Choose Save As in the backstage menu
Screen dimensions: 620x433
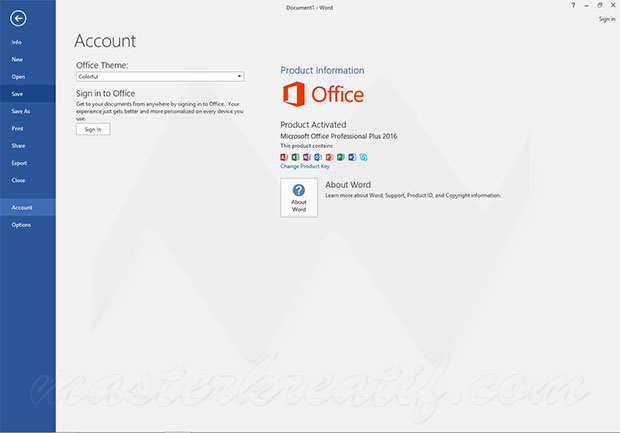[x=28, y=111]
